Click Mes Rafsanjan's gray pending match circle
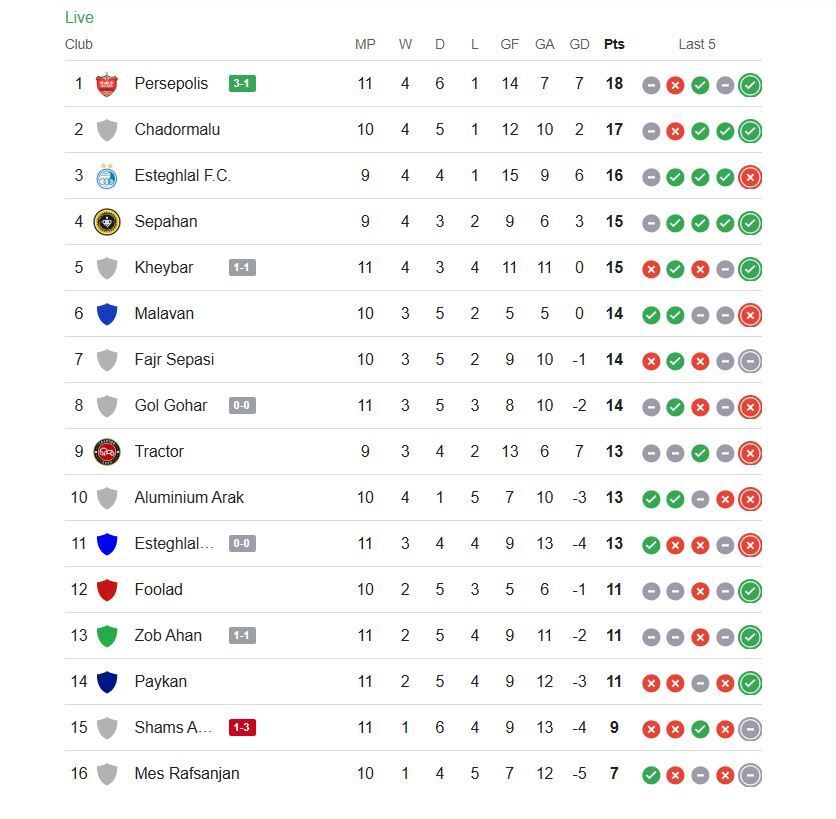836x819 pixels. 749,774
